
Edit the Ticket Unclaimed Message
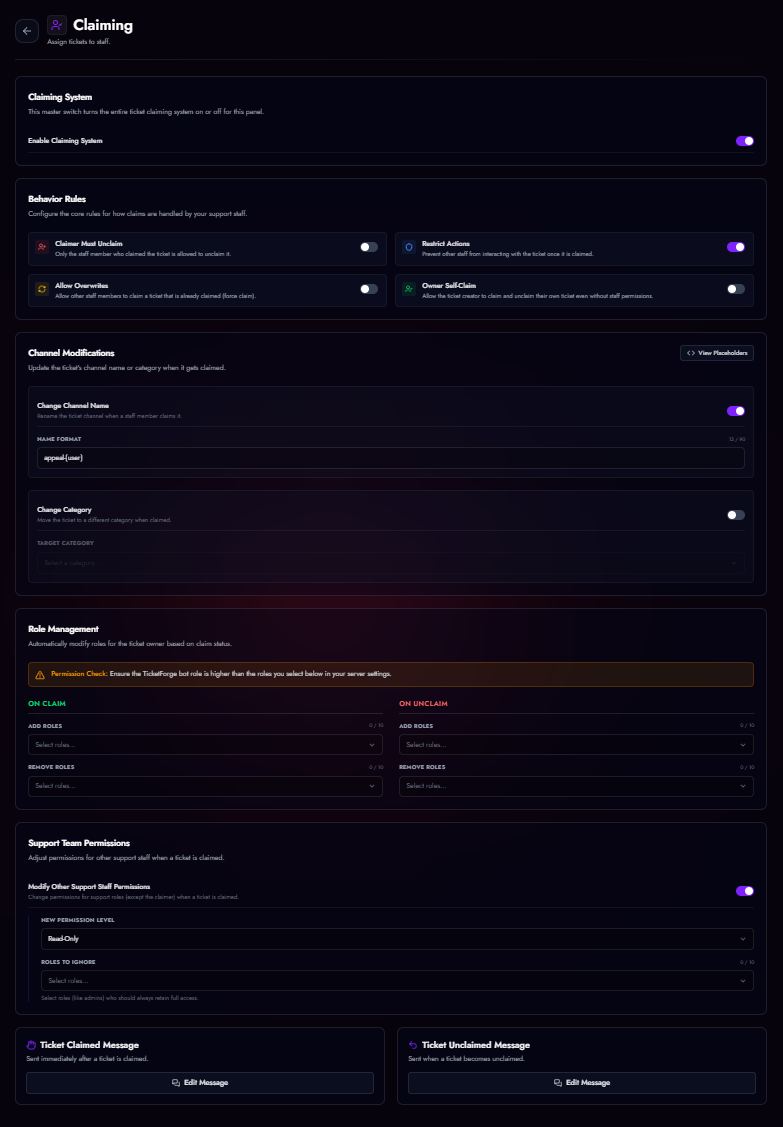tap(581, 1082)
